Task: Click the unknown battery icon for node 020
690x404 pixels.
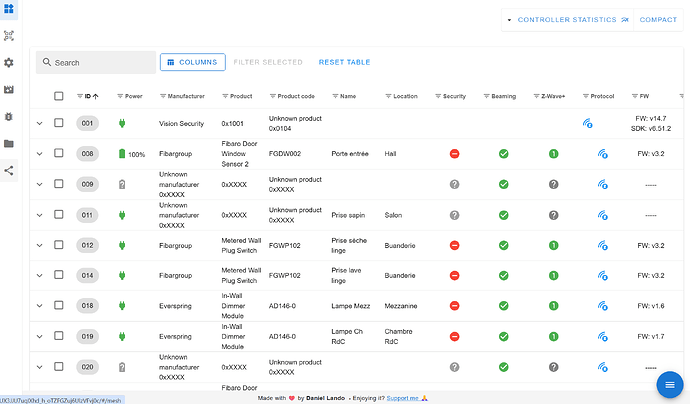Action: (122, 367)
